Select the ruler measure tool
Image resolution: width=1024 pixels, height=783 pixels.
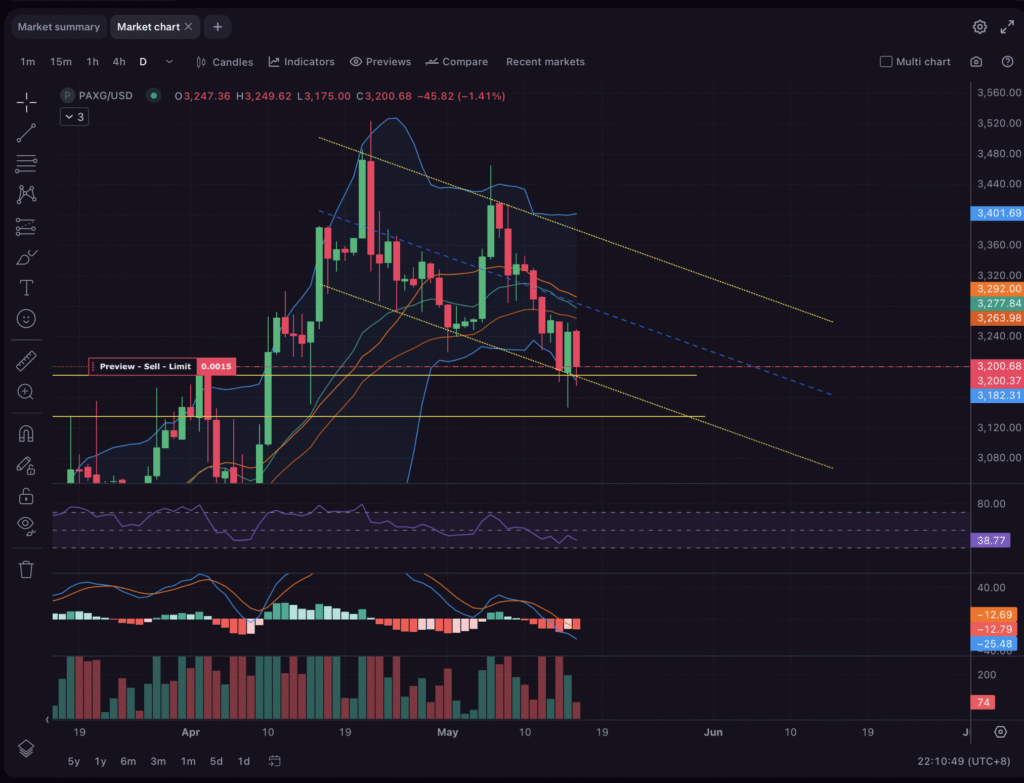click(x=26, y=361)
